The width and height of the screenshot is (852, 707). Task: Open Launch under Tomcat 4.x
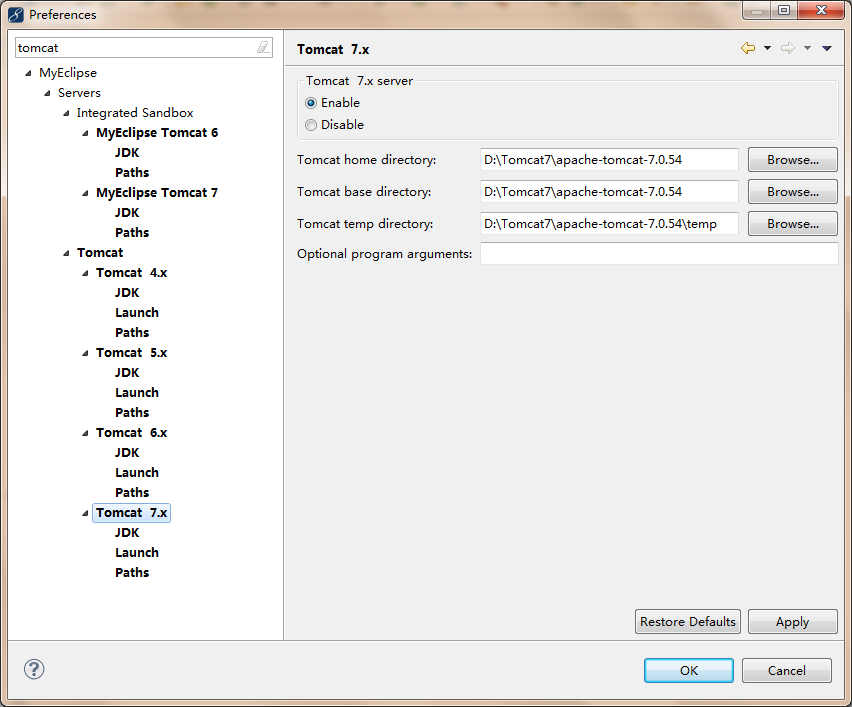click(x=137, y=312)
